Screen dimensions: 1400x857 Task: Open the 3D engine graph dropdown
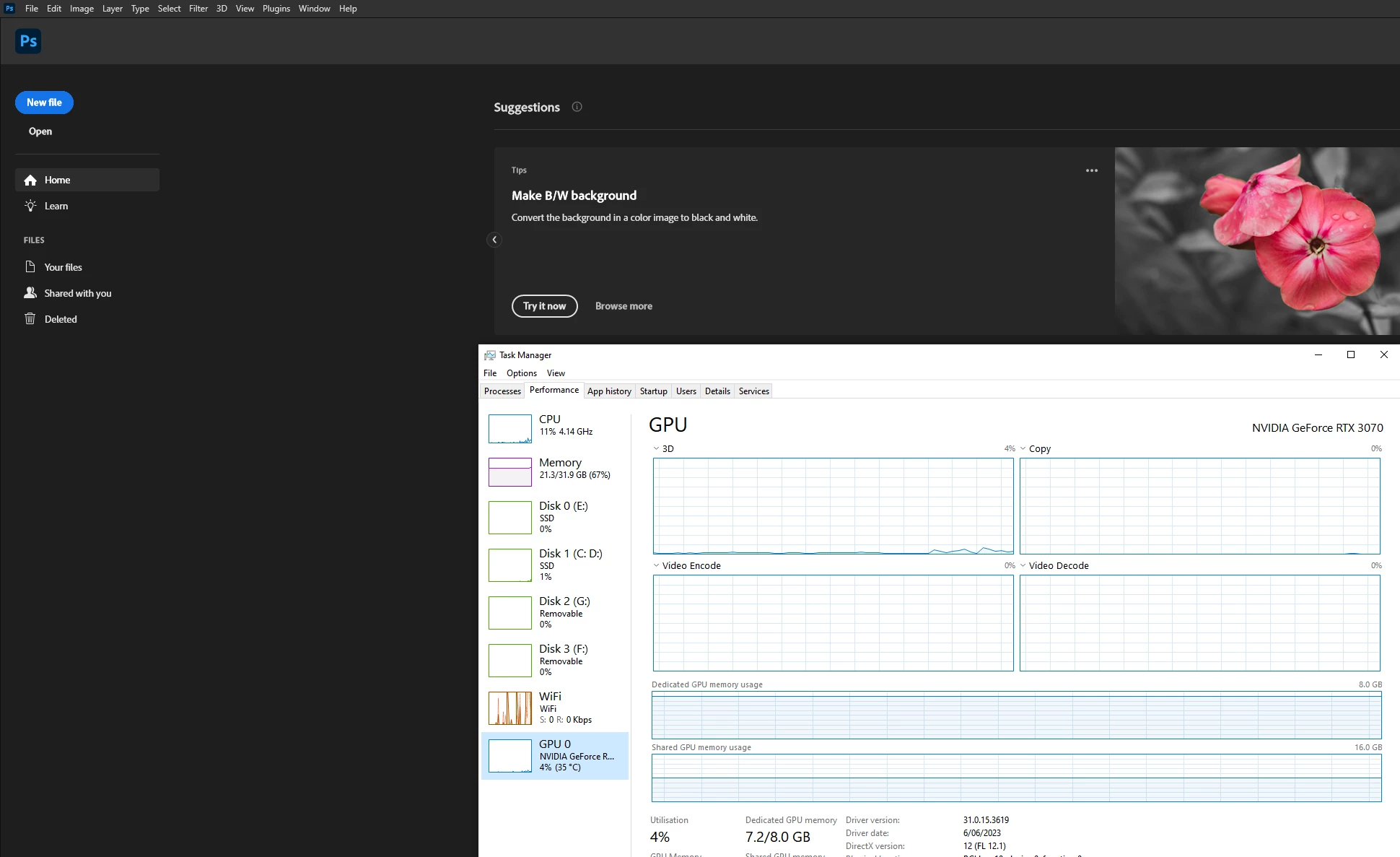(x=656, y=448)
